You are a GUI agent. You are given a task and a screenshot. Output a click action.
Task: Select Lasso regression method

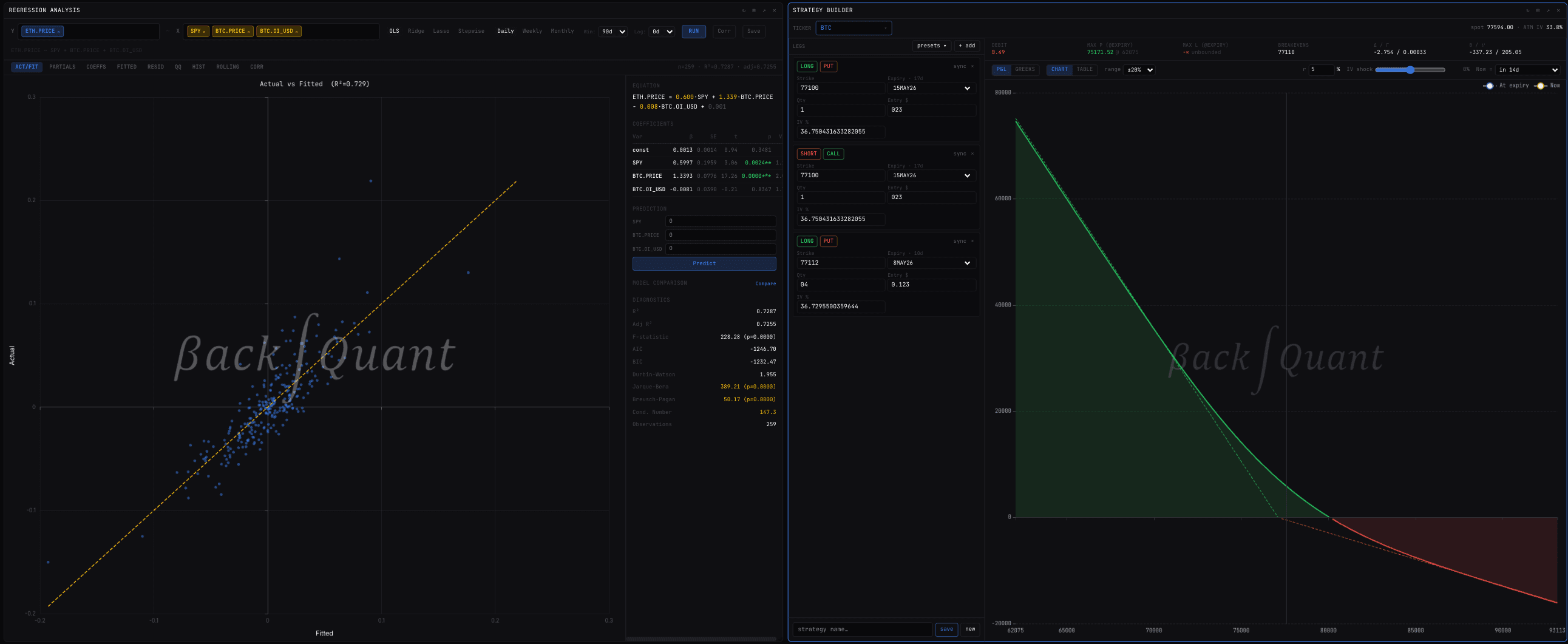[x=441, y=31]
